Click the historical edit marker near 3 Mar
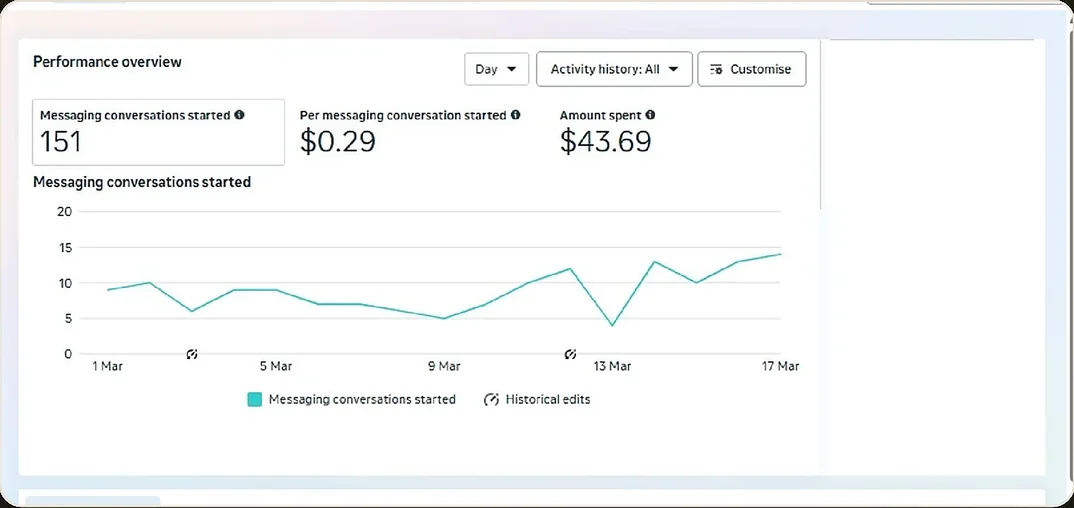 click(x=192, y=354)
